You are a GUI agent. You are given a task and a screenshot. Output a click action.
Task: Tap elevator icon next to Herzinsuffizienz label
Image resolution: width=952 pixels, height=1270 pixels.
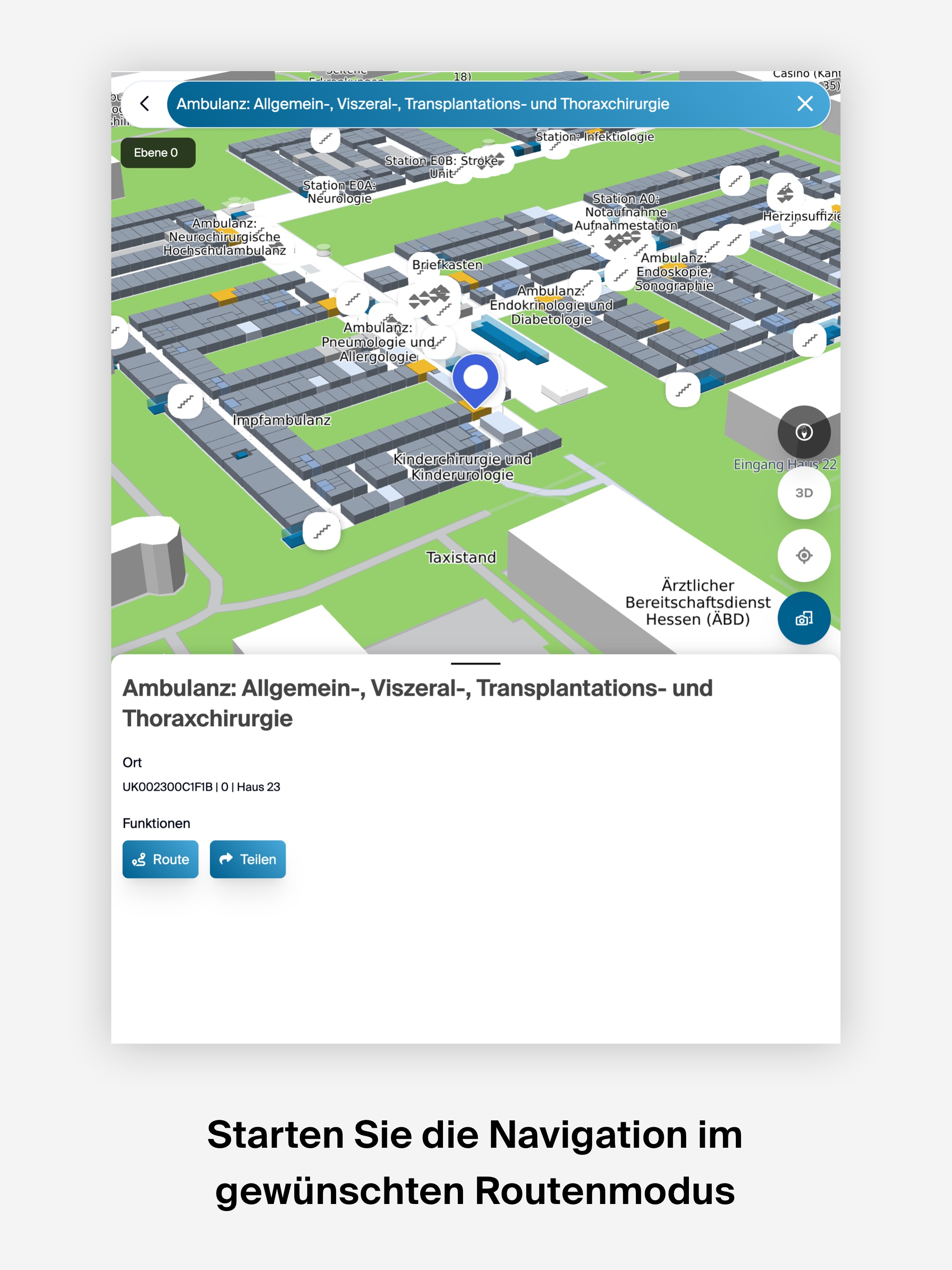pos(785,192)
